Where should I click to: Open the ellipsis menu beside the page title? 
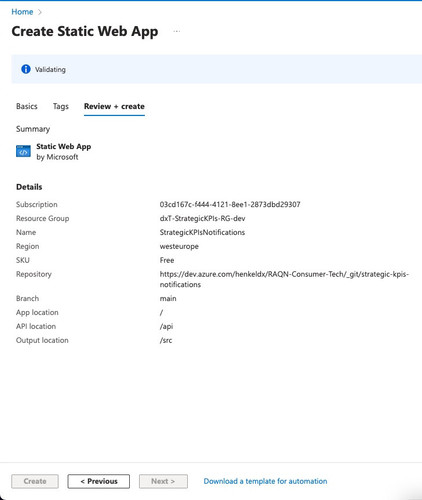coord(177,31)
